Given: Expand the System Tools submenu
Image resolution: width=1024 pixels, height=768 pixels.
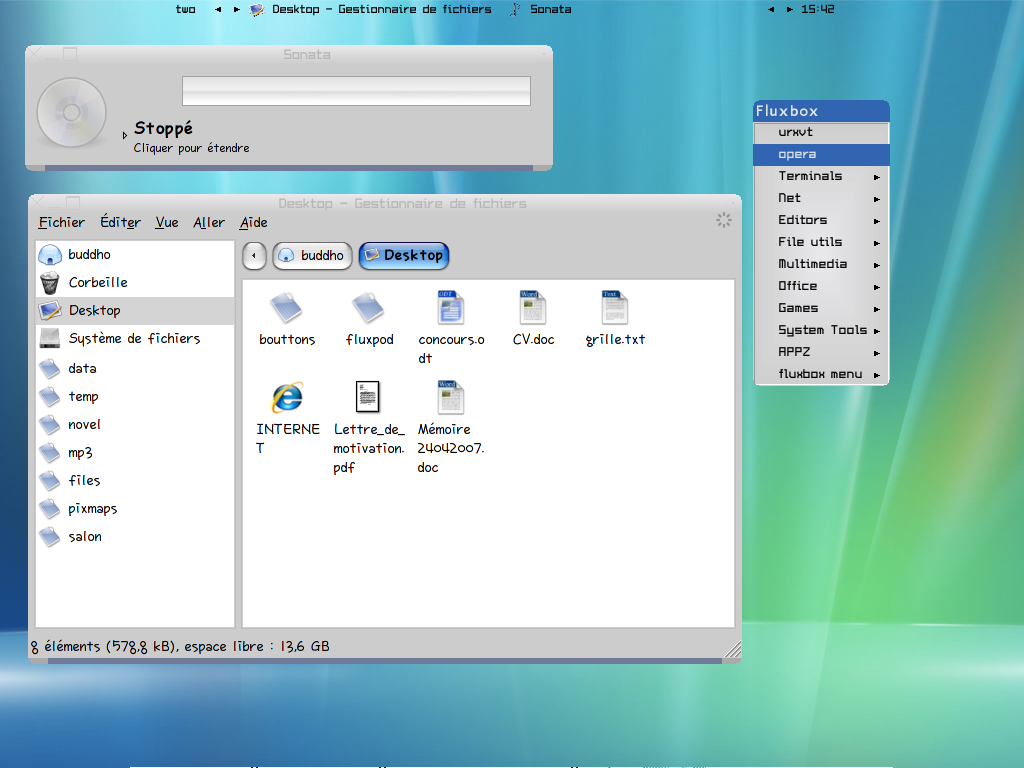Looking at the screenshot, I should click(877, 331).
